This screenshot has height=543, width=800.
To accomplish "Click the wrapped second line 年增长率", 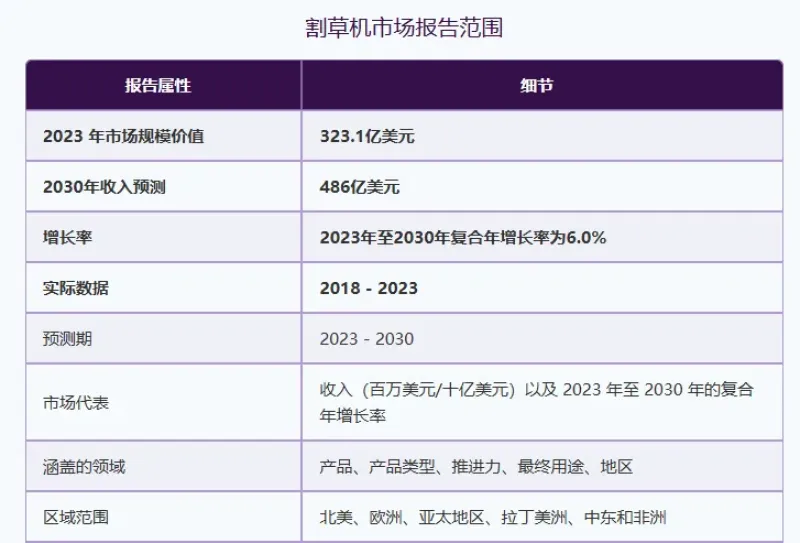I will click(352, 415).
